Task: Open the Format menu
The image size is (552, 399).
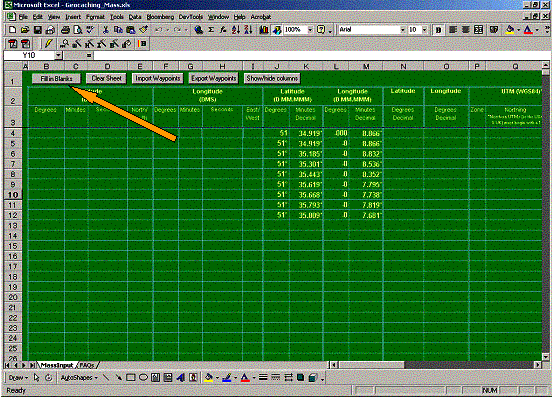Action: click(95, 17)
